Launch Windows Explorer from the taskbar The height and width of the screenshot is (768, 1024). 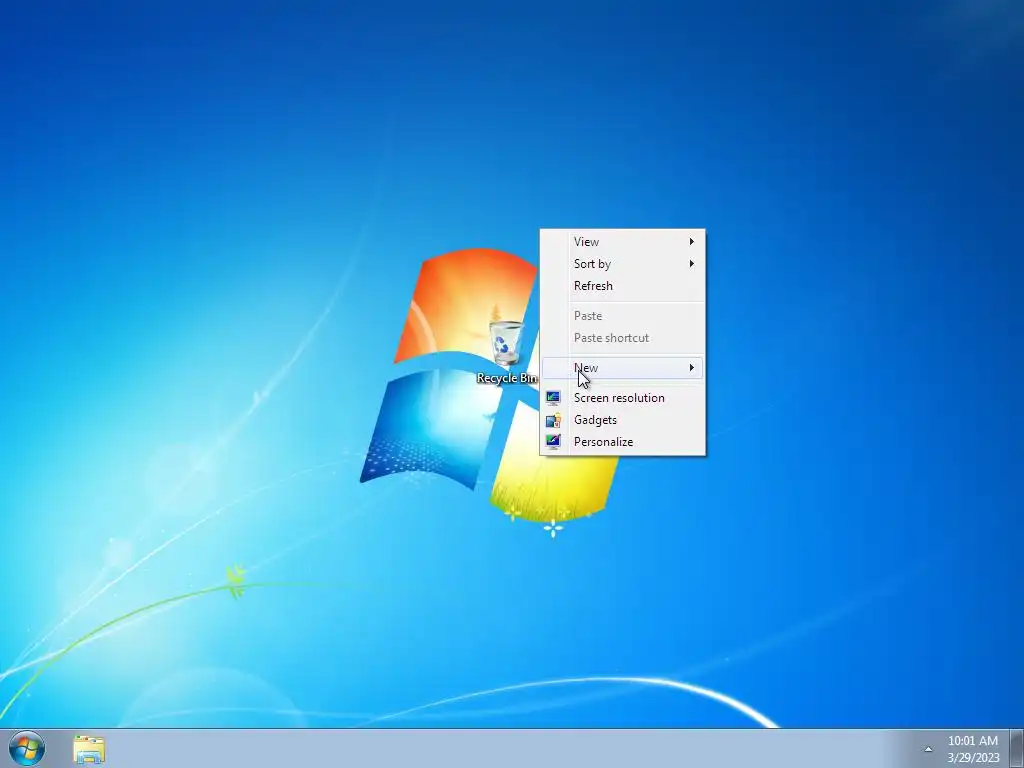click(x=89, y=749)
